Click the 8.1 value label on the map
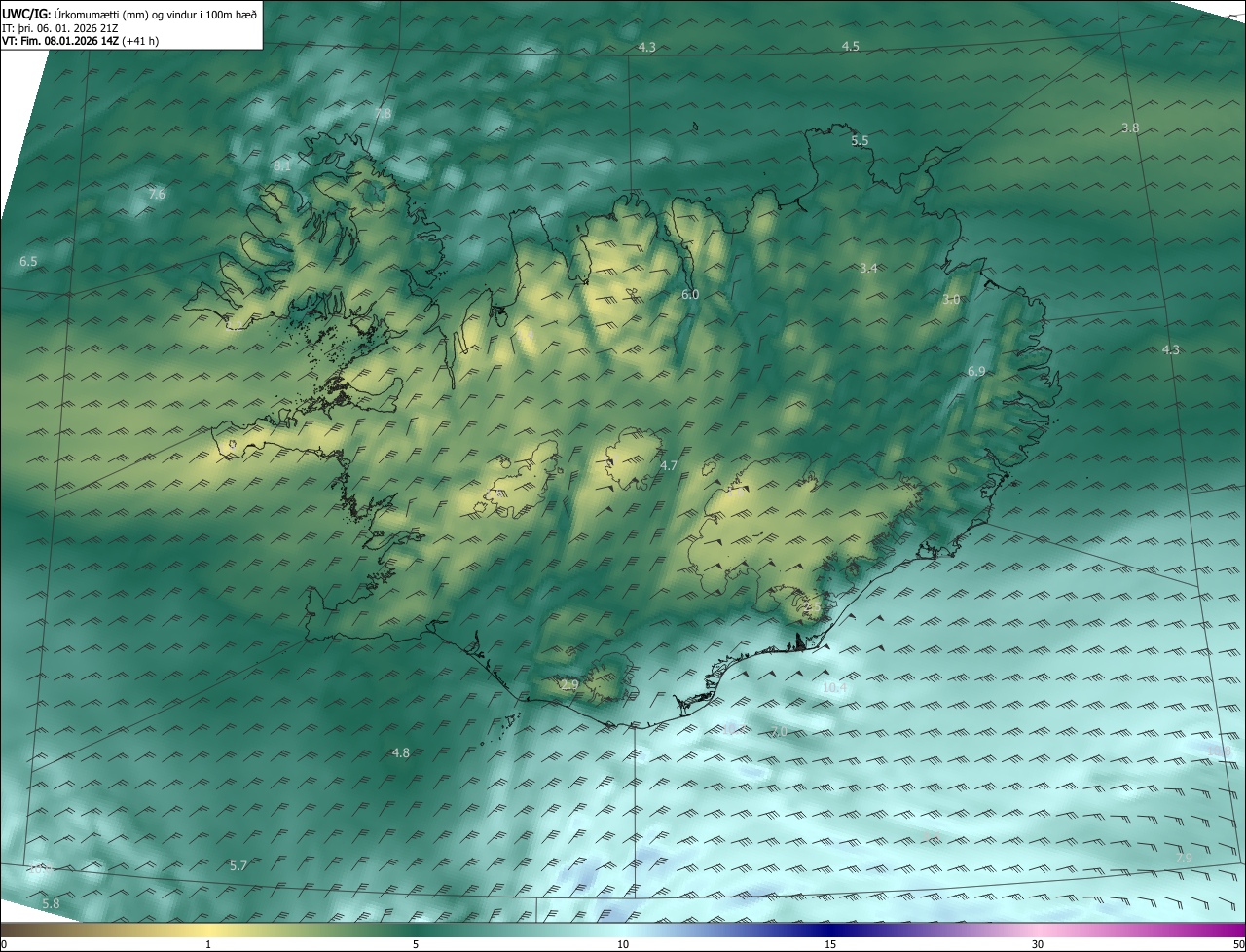 pos(282,166)
